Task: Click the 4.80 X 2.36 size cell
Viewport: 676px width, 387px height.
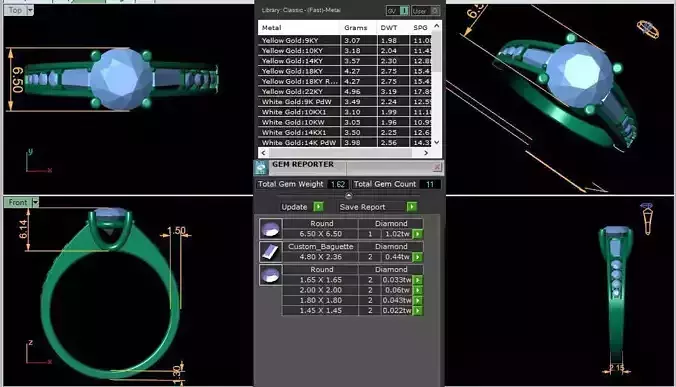Action: (320, 257)
